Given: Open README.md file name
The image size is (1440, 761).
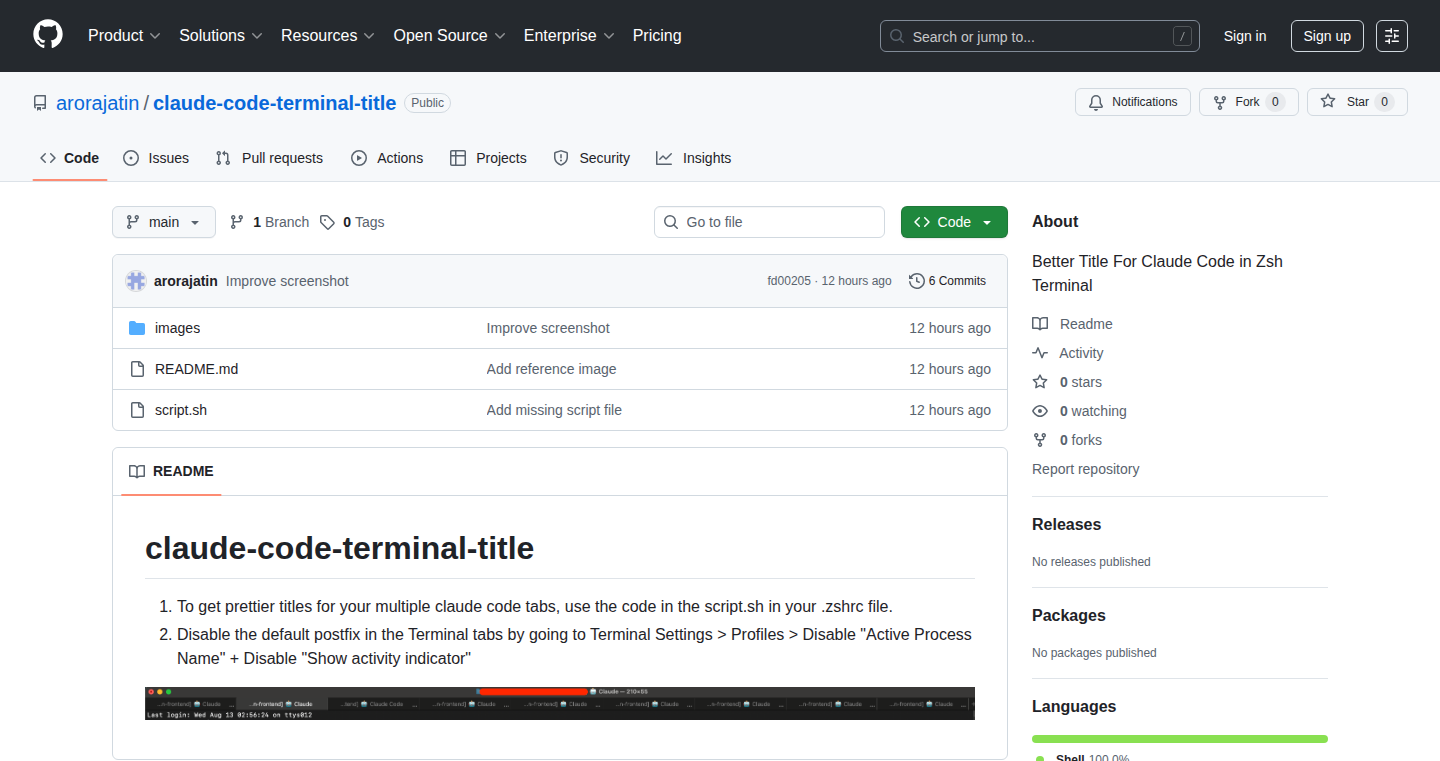Looking at the screenshot, I should [x=197, y=369].
